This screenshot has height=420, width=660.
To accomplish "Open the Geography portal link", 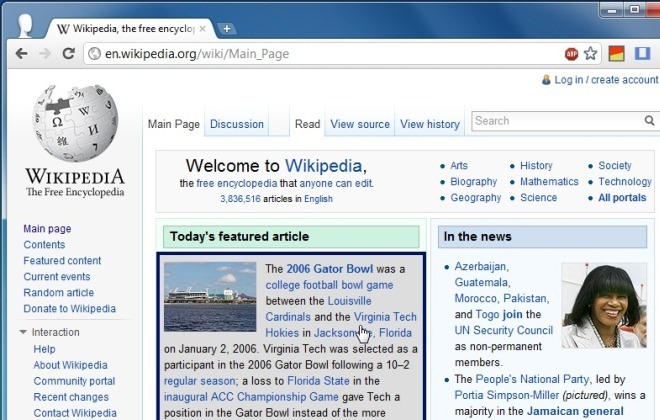I will pyautogui.click(x=476, y=197).
